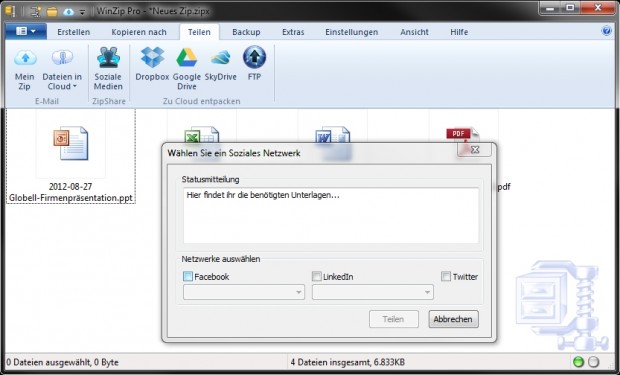
Task: Click the Abbrechen button
Action: click(453, 319)
